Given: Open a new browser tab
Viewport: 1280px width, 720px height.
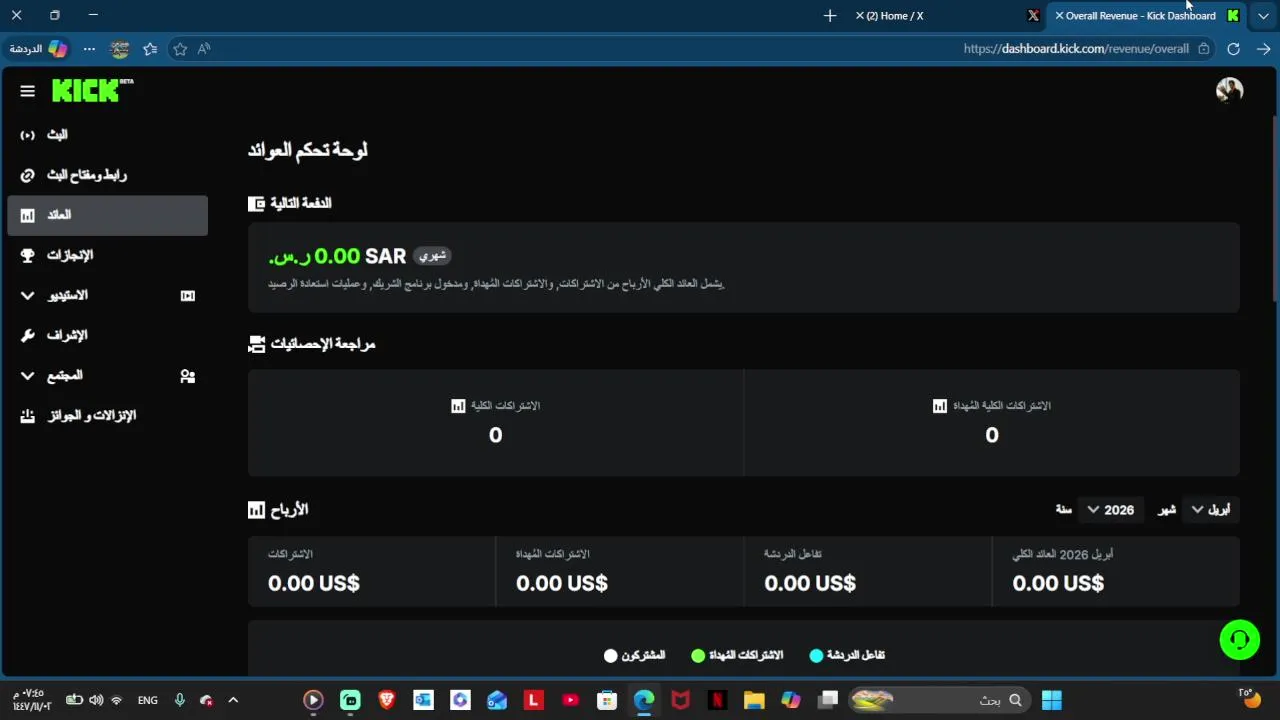Looking at the screenshot, I should click(830, 16).
